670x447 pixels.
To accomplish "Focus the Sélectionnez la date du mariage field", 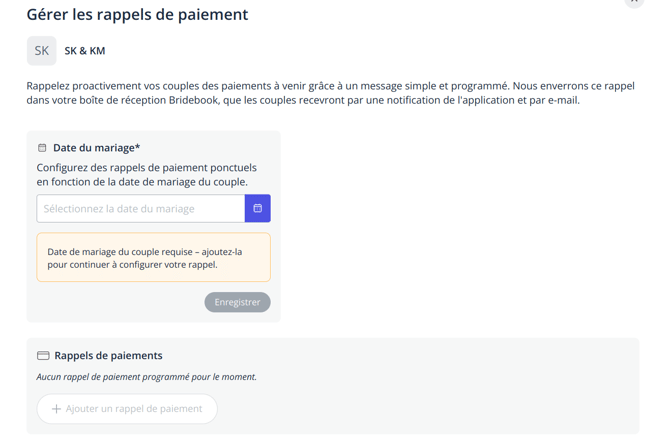I will point(141,208).
